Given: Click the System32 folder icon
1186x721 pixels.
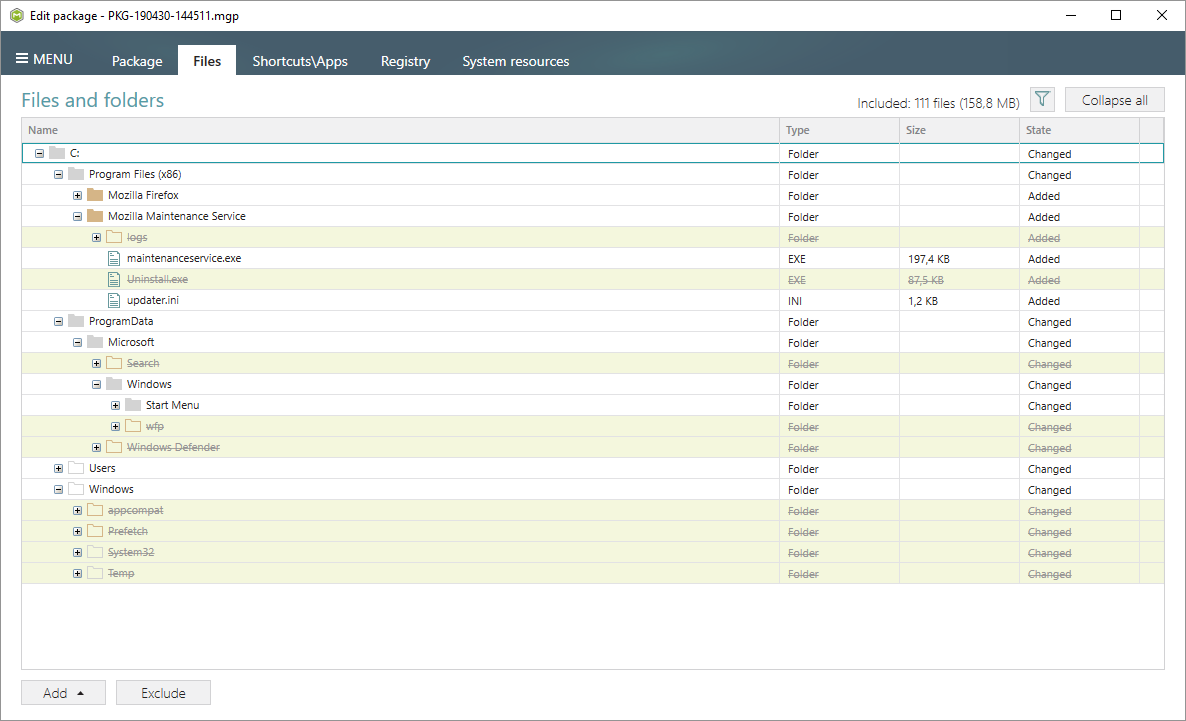Looking at the screenshot, I should (x=95, y=552).
